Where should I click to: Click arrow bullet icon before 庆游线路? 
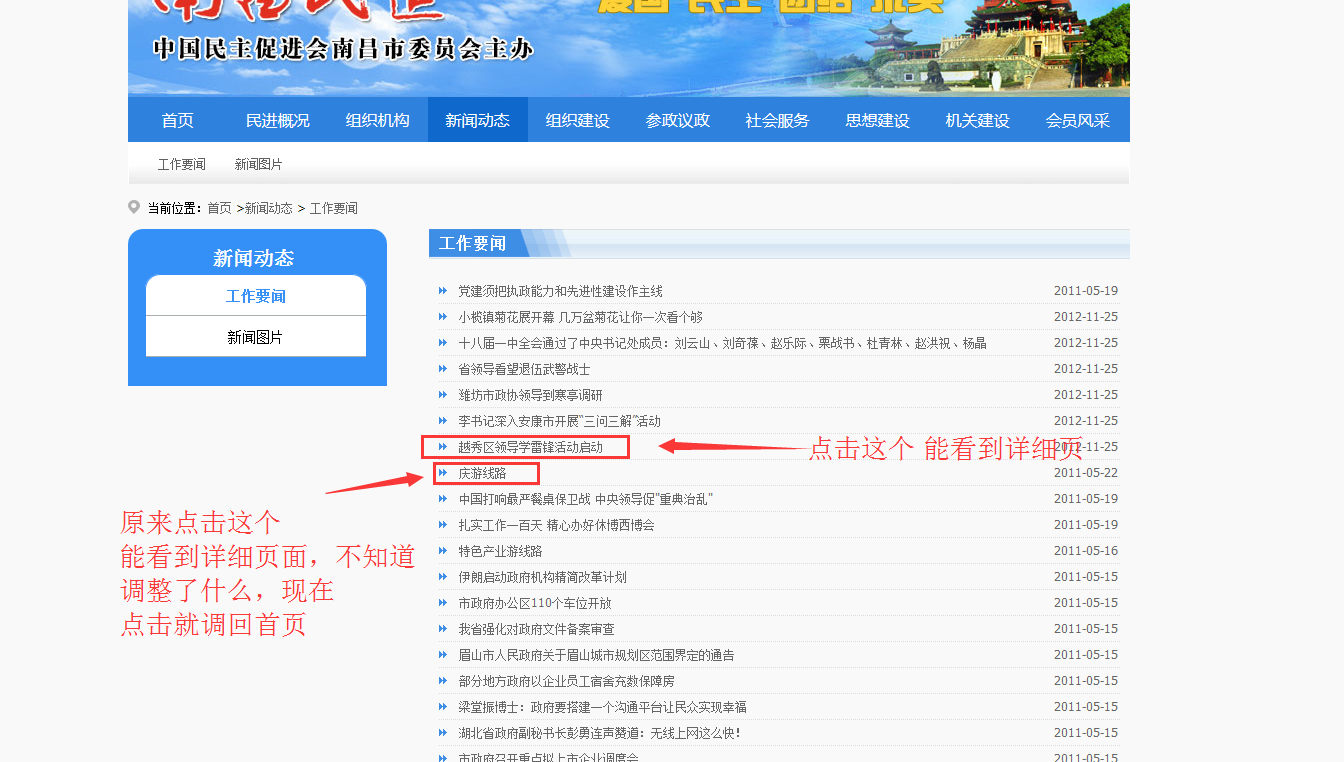click(443, 473)
